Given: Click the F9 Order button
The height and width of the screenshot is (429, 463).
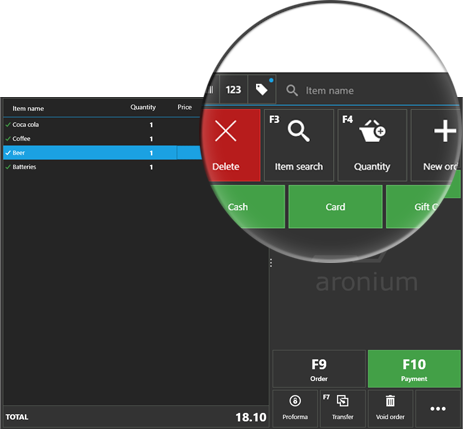Looking at the screenshot, I should [x=319, y=369].
